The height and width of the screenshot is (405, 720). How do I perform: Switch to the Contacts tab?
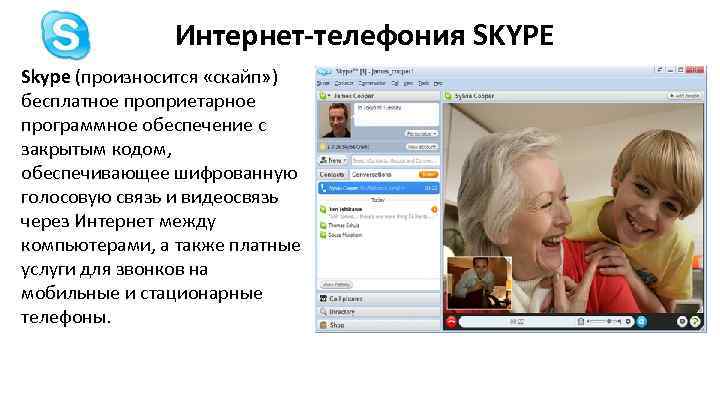coord(332,174)
